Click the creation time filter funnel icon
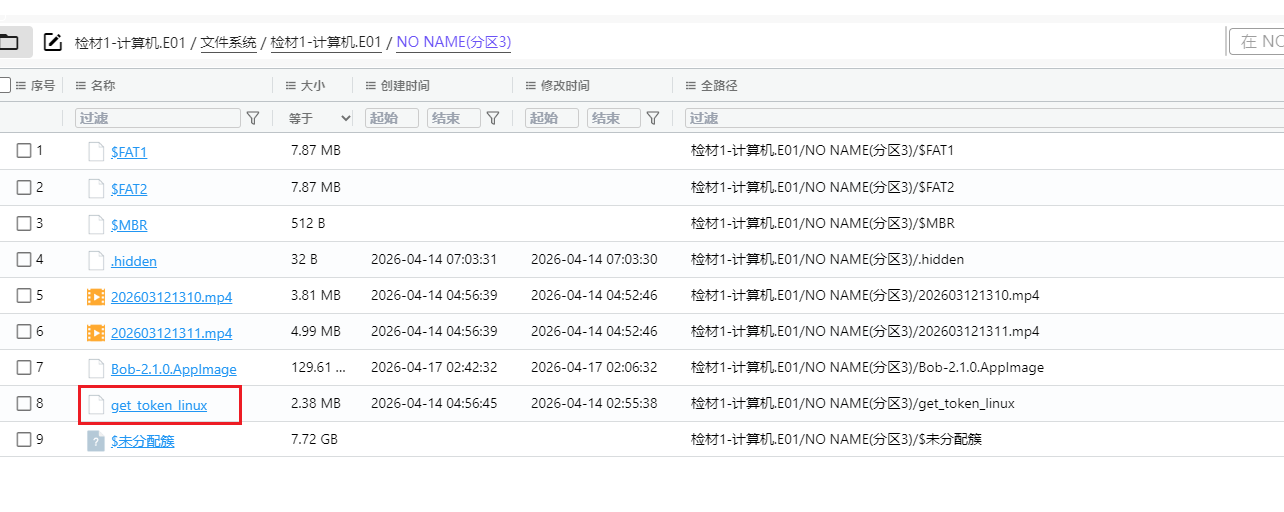The width and height of the screenshot is (1284, 512). 493,118
